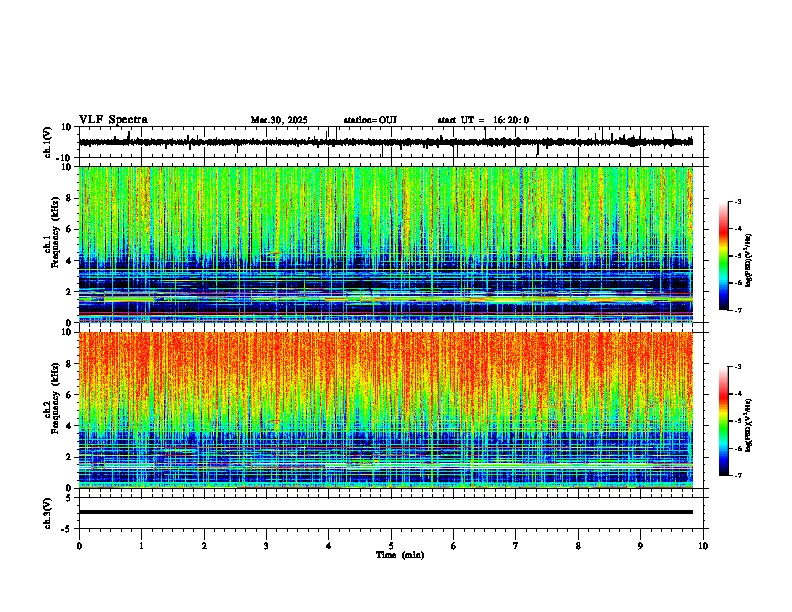Click tick label "0" on the Time axis
Viewport: 792px width, 612px height.
pyautogui.click(x=79, y=546)
